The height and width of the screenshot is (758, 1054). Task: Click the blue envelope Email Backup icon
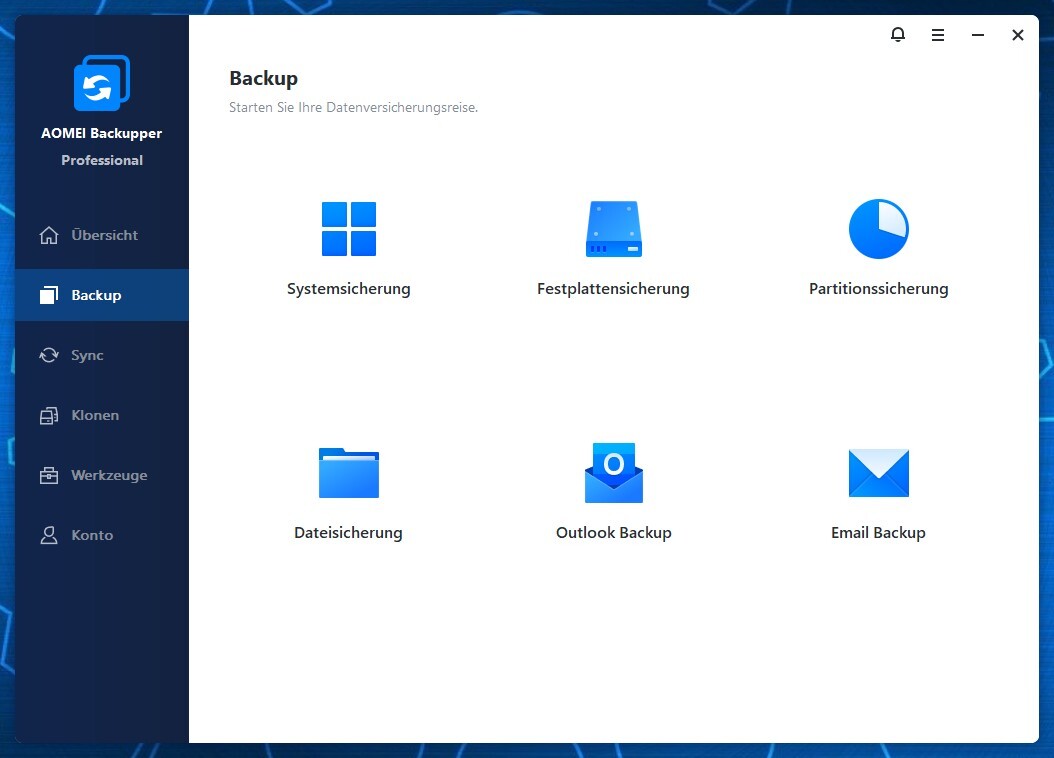tap(878, 473)
